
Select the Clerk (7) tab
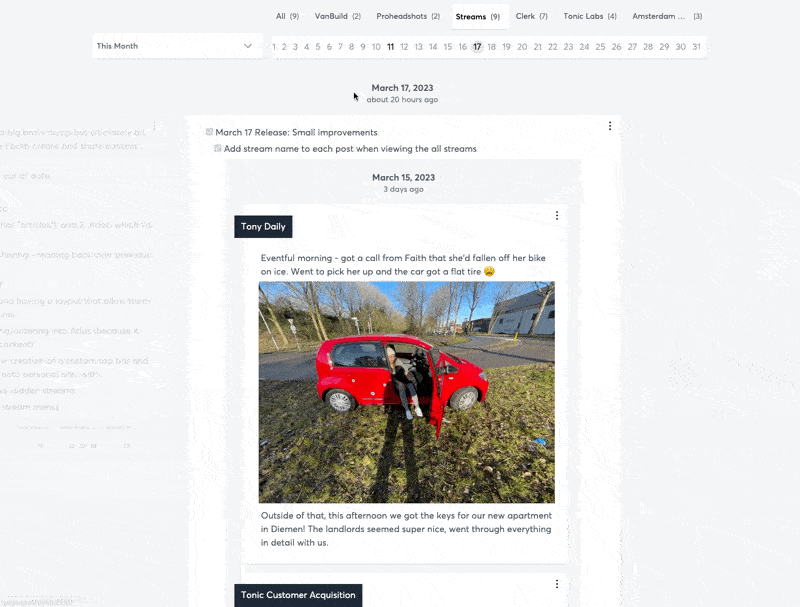(x=531, y=16)
